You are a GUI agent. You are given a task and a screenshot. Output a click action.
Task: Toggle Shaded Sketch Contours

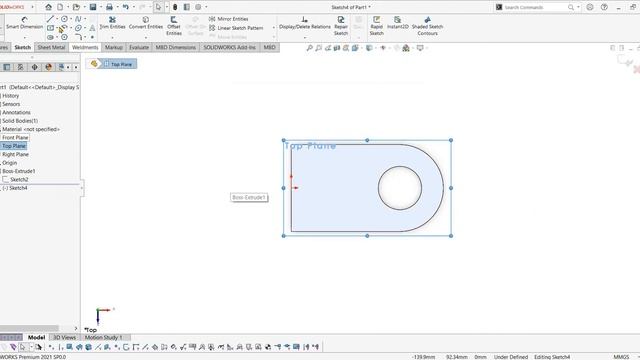[427, 26]
